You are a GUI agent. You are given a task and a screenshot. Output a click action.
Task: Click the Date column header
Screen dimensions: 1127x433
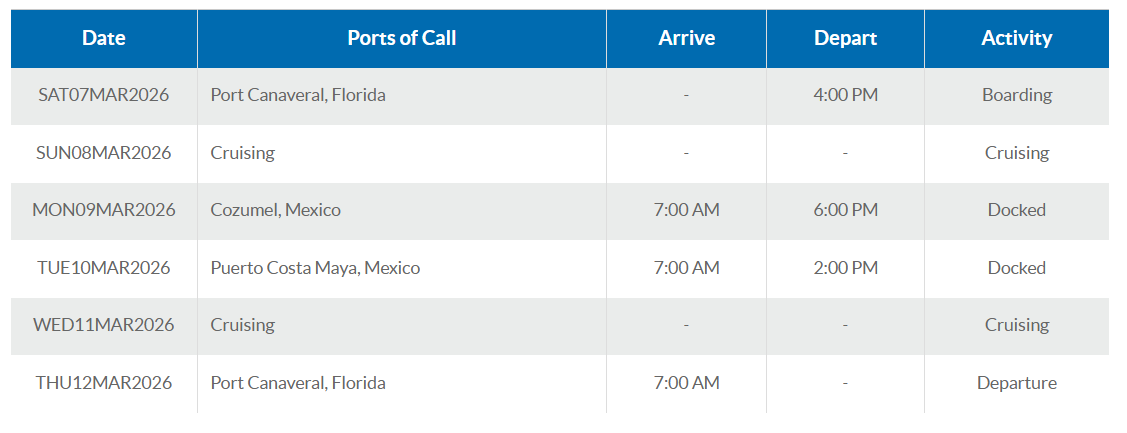point(104,38)
